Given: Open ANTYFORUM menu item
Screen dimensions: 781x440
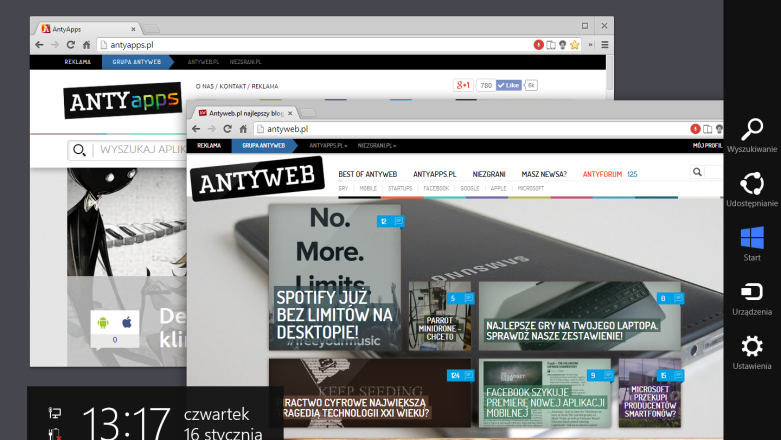Looking at the screenshot, I should [x=602, y=174].
